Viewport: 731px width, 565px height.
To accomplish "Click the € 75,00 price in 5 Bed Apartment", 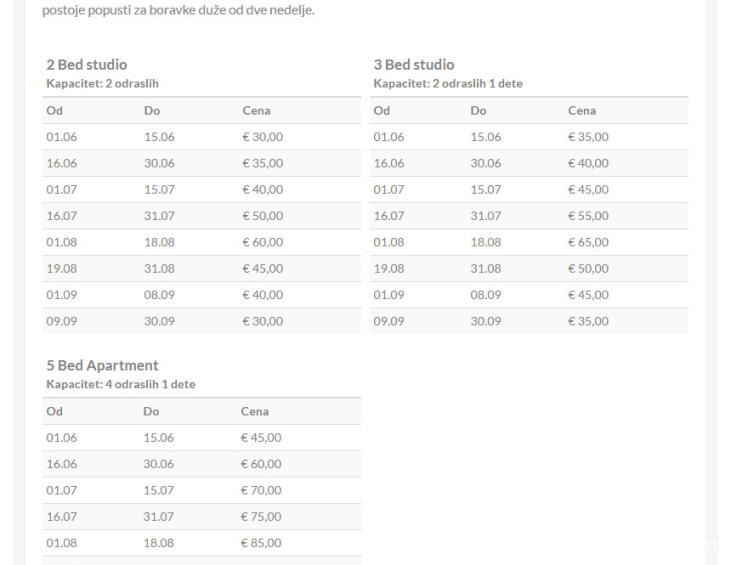I will tap(261, 517).
